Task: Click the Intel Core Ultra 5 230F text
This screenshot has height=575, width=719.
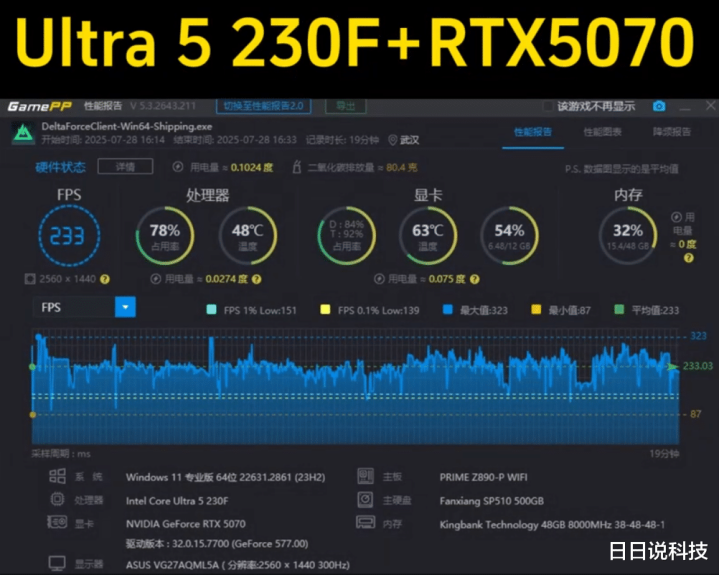Action: (x=177, y=501)
